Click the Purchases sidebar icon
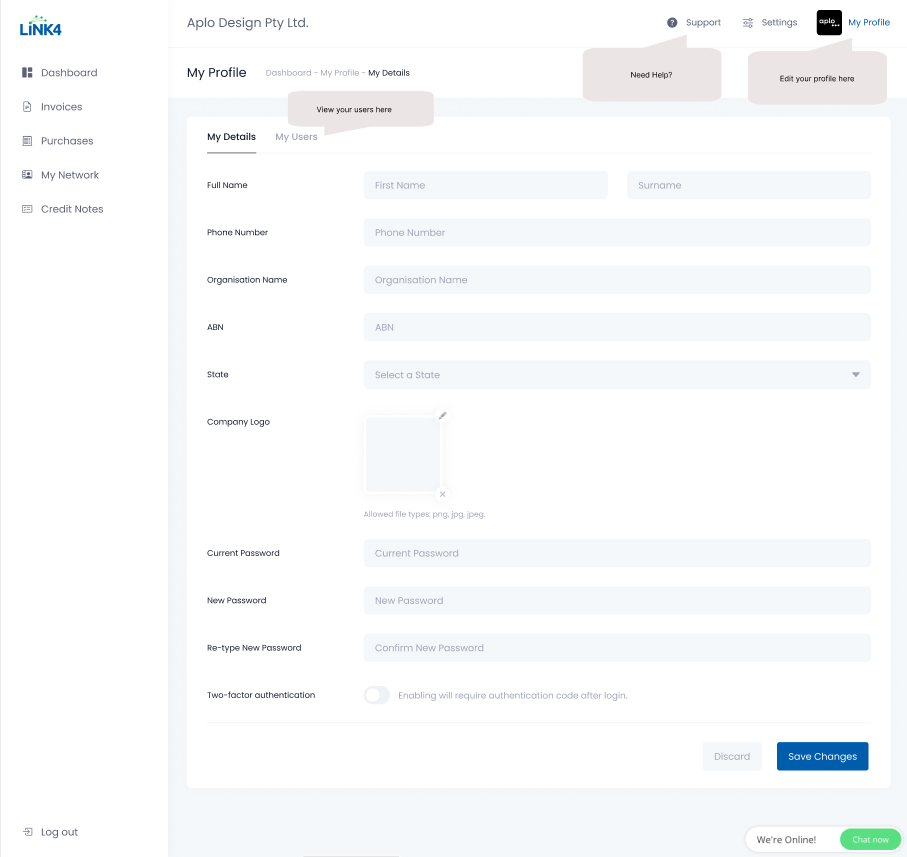This screenshot has height=857, width=907. click(28, 141)
